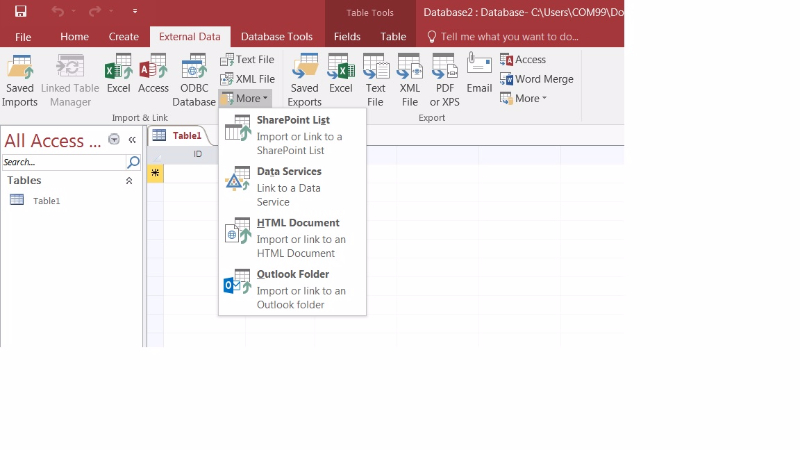Click the navigation pane Search box
The height and width of the screenshot is (450, 800).
tap(63, 162)
